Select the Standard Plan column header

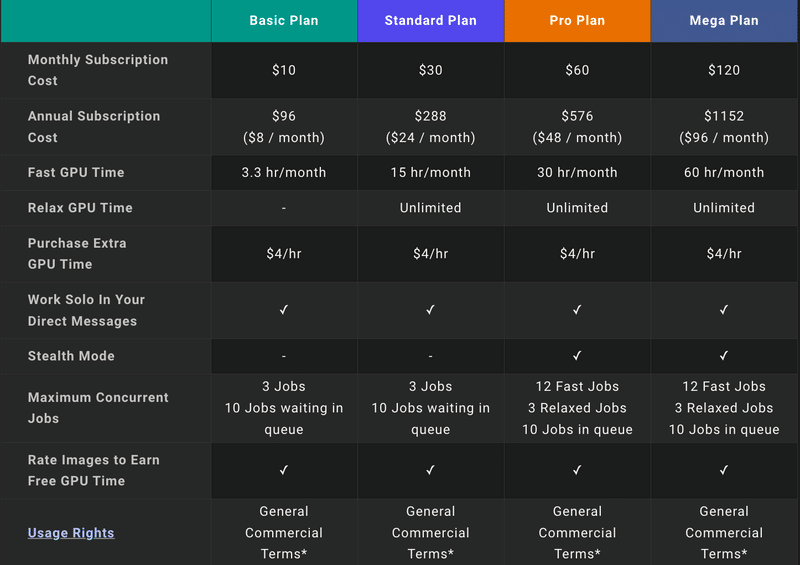point(431,20)
